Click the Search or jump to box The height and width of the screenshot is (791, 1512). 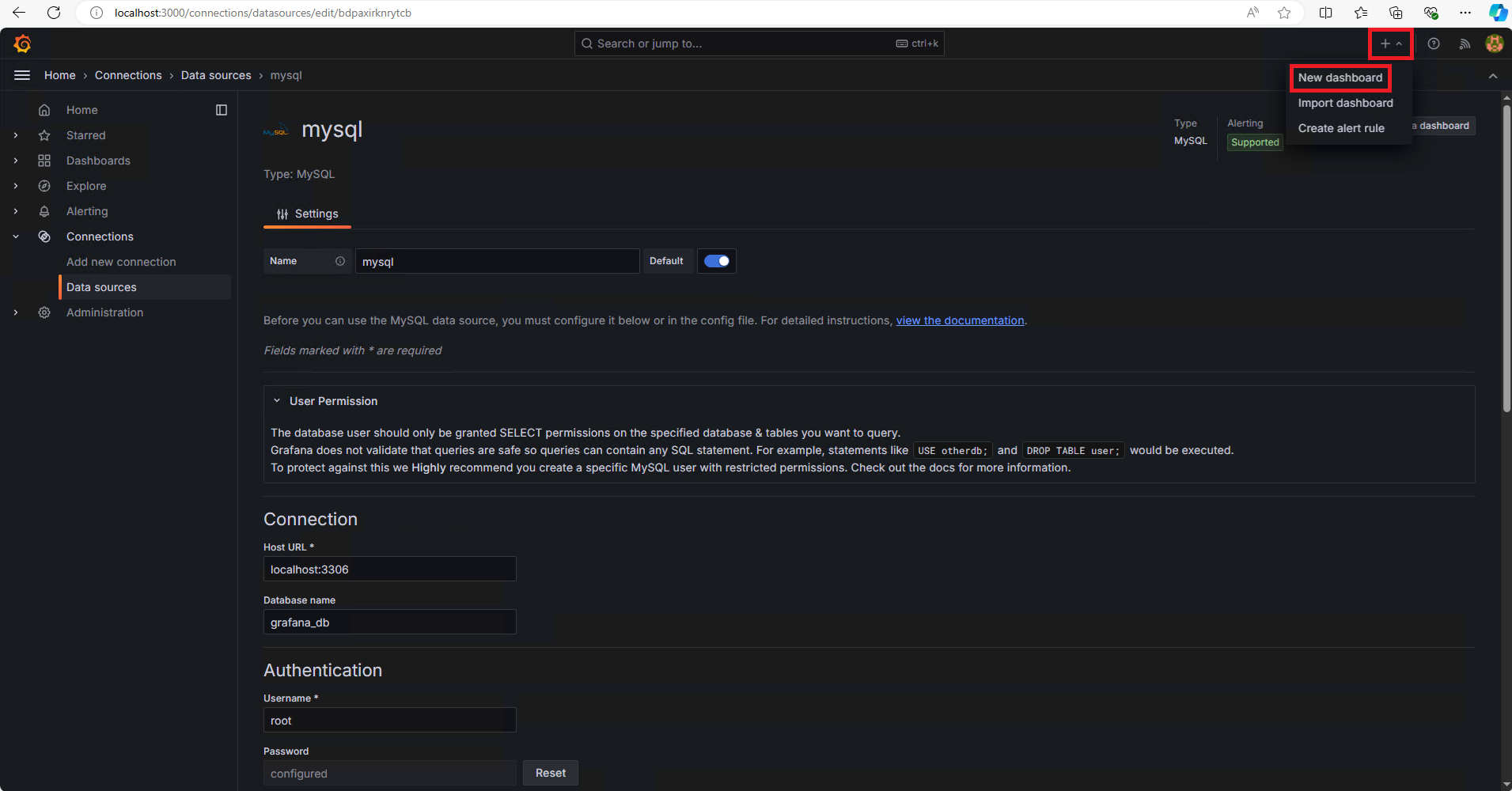click(759, 44)
